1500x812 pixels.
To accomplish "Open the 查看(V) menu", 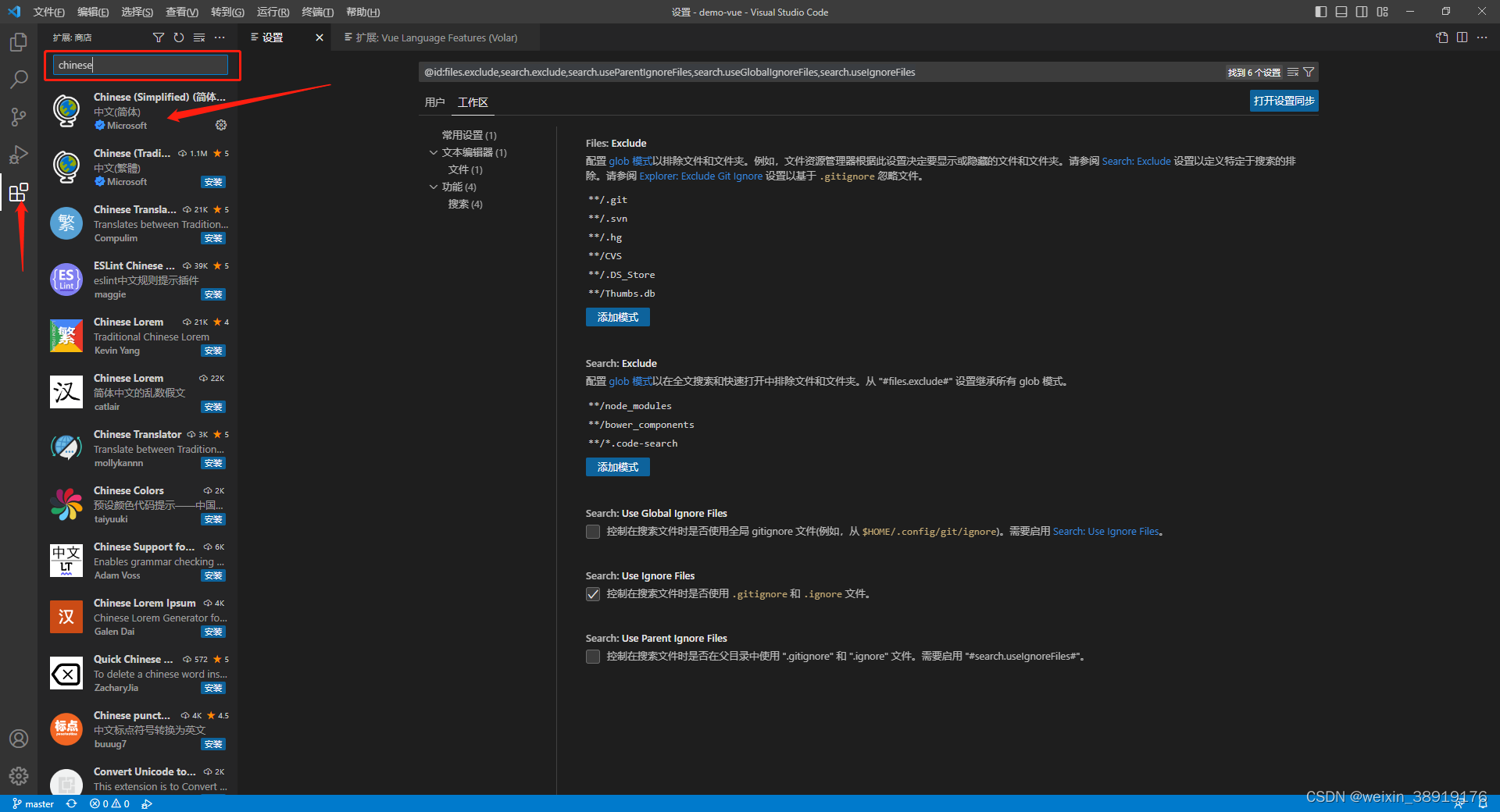I will coord(182,12).
